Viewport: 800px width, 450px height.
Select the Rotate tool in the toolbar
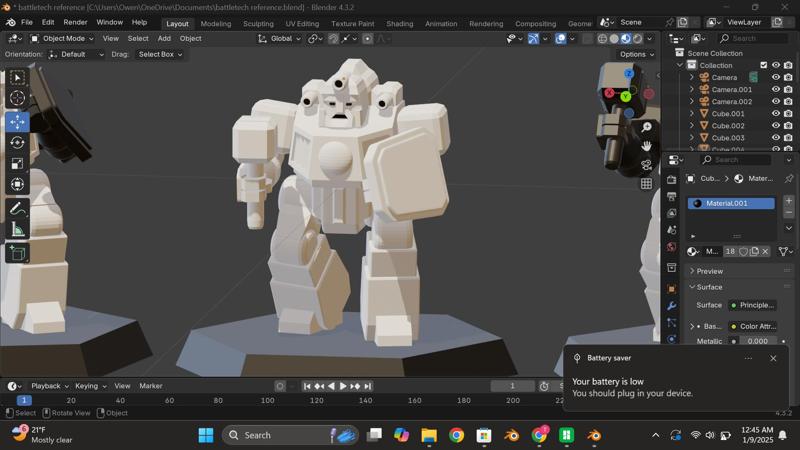point(17,142)
